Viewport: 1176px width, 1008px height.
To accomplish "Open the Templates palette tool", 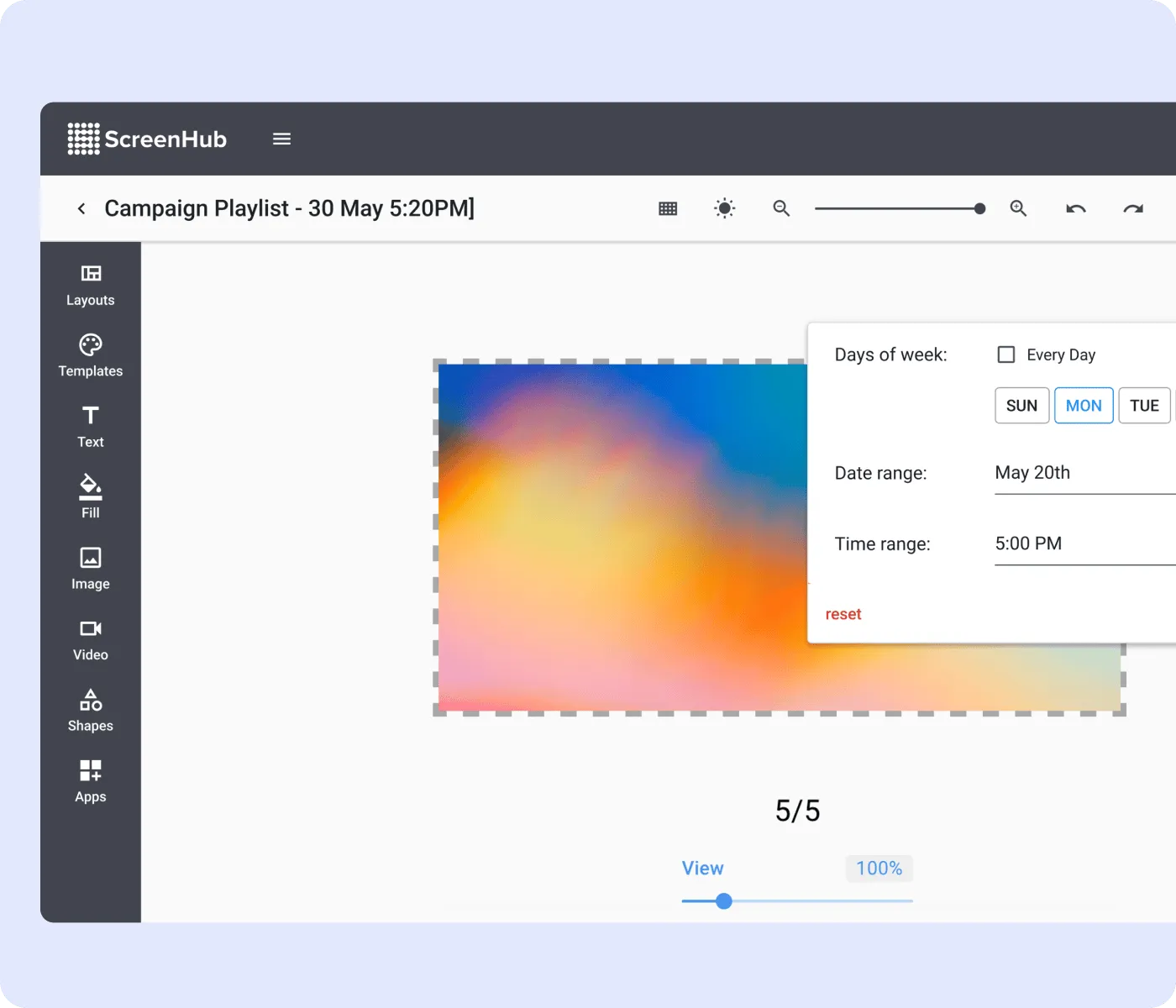I will point(91,356).
